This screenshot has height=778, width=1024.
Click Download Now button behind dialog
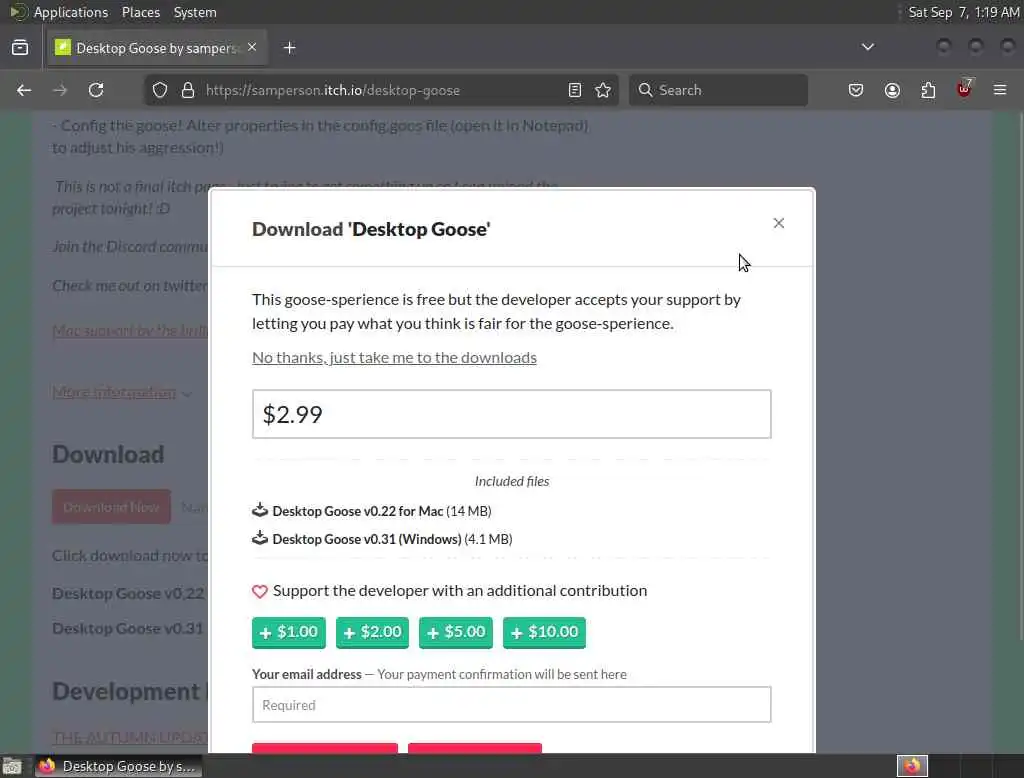[112, 507]
